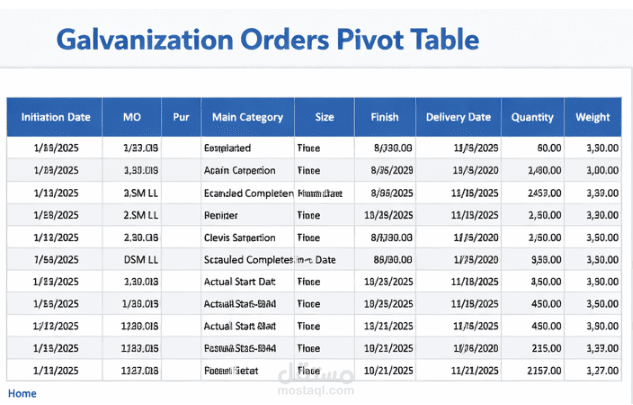Click the Galvanization Orders Pivot Table title
Image resolution: width=633 pixels, height=405 pixels.
click(x=268, y=40)
